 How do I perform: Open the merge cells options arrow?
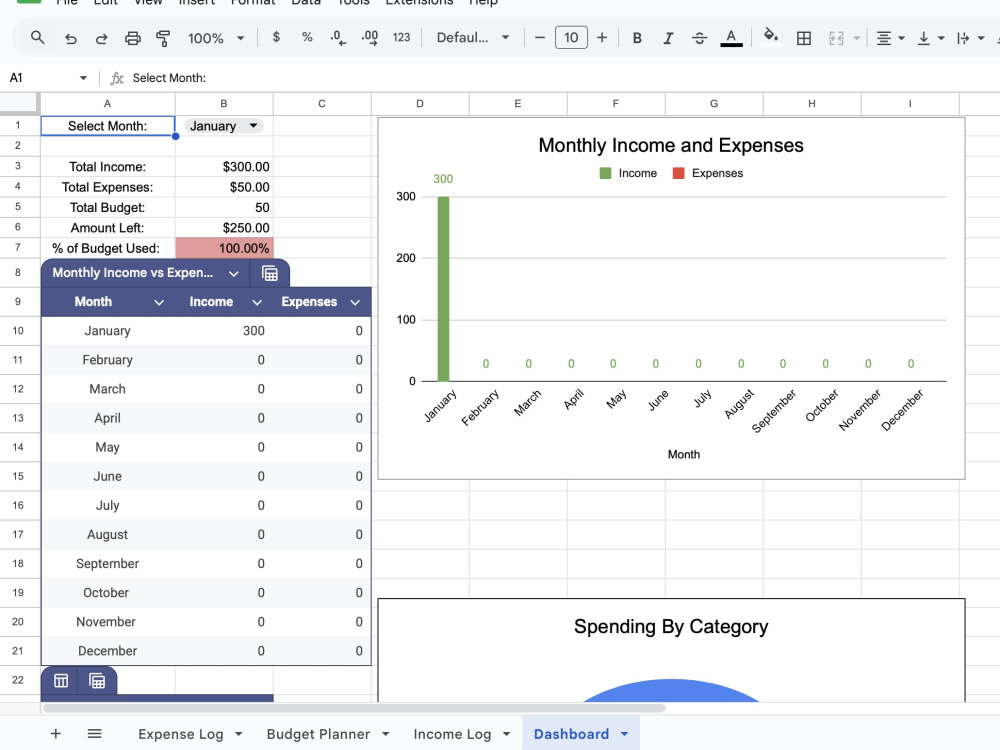[857, 38]
